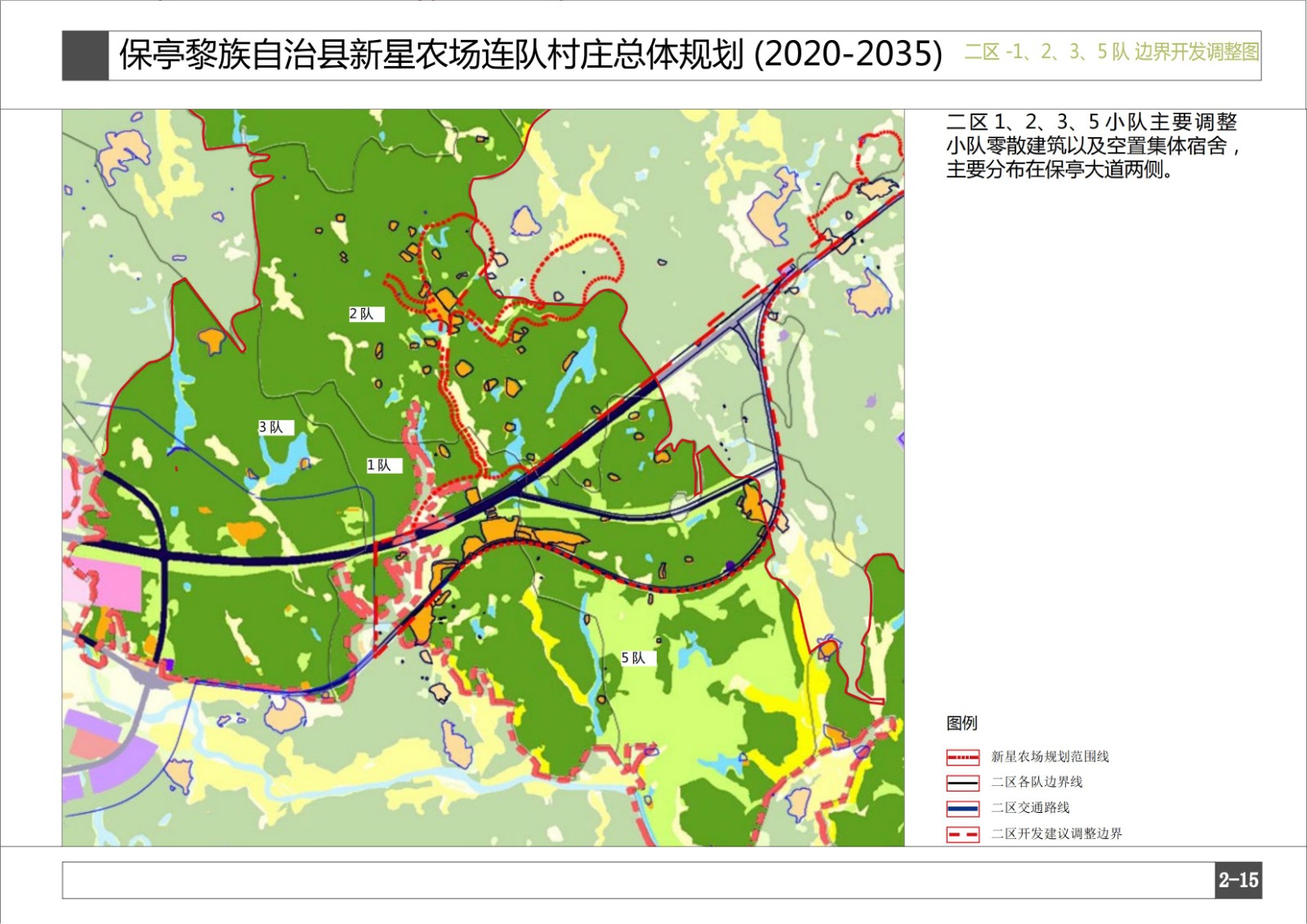Click description line 小队零散建筑以及空置集体宿舍
The width and height of the screenshot is (1307, 924).
point(1094,146)
